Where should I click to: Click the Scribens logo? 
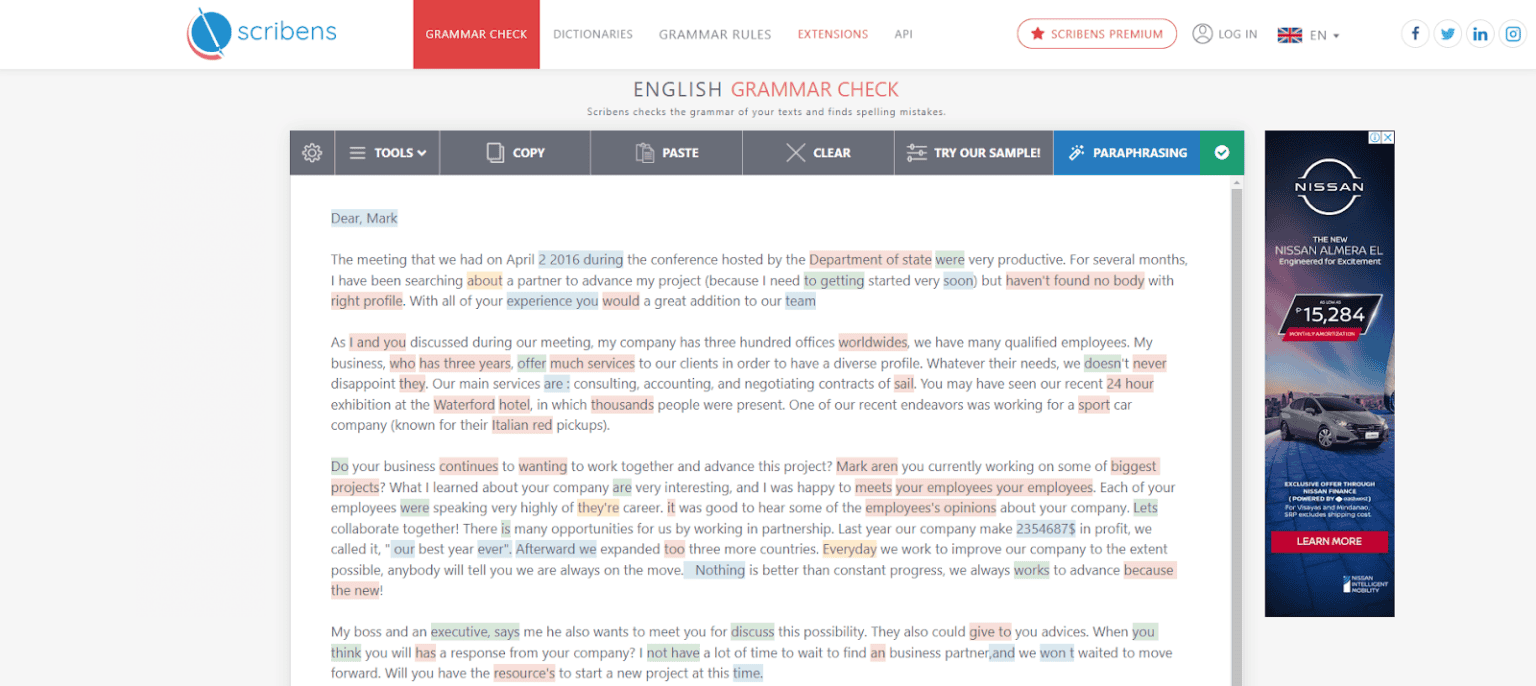pos(262,34)
